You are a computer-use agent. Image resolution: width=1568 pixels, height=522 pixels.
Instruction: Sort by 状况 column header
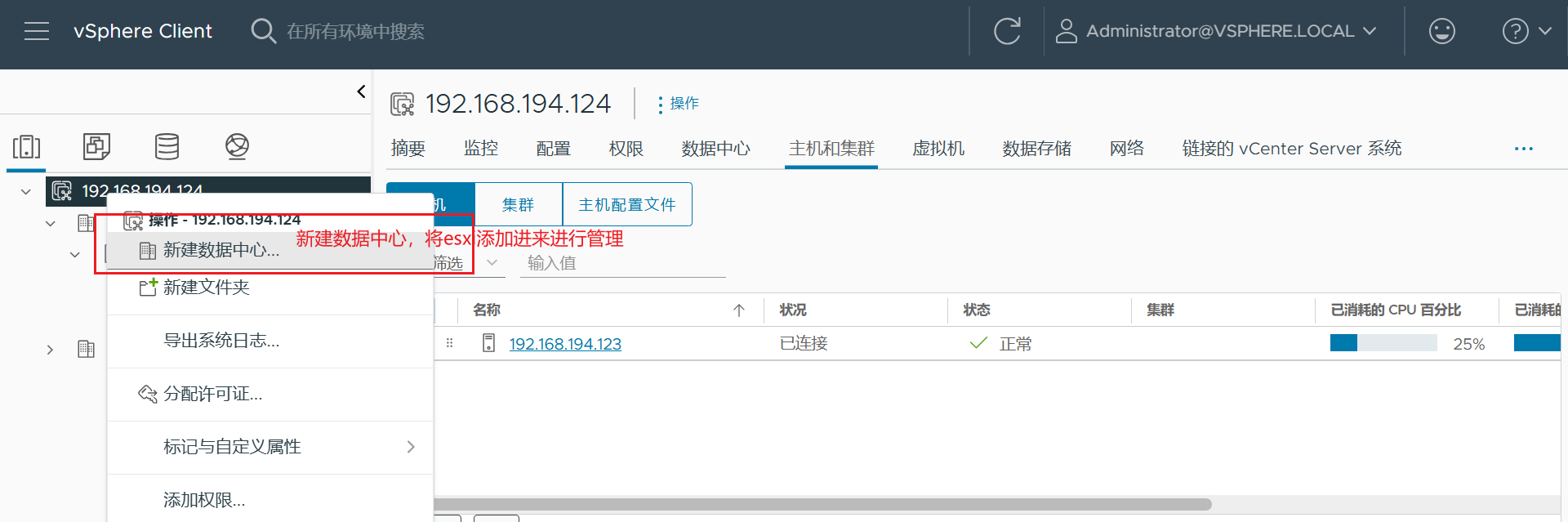793,310
